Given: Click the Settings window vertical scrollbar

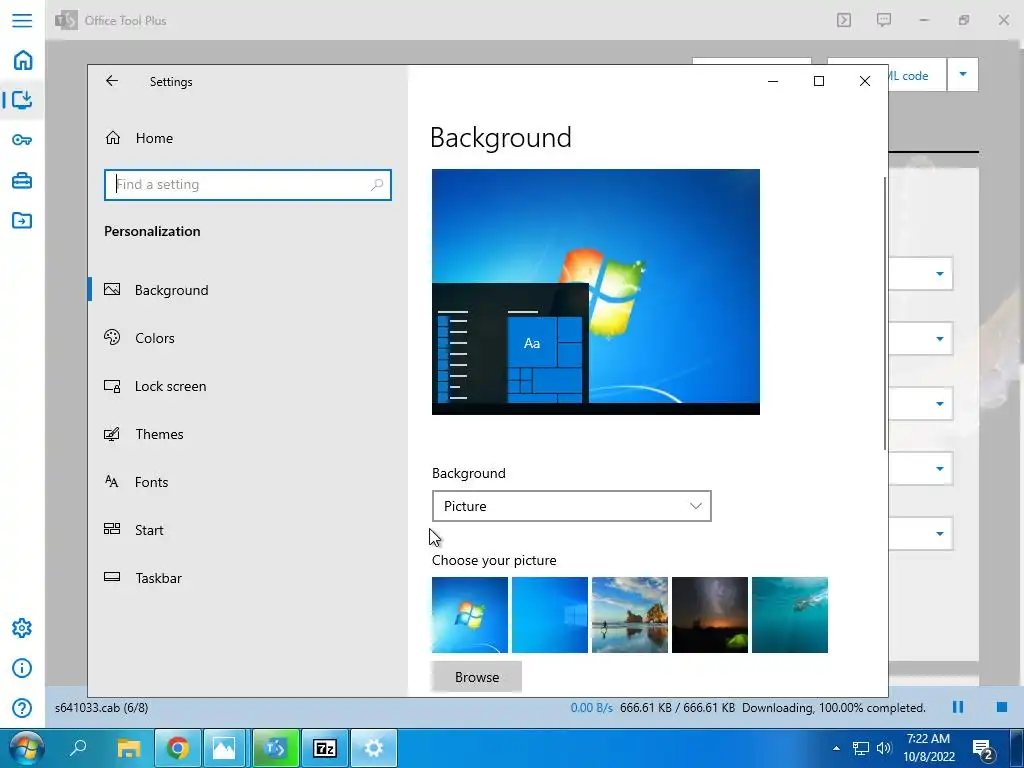Looking at the screenshot, I should (x=885, y=313).
